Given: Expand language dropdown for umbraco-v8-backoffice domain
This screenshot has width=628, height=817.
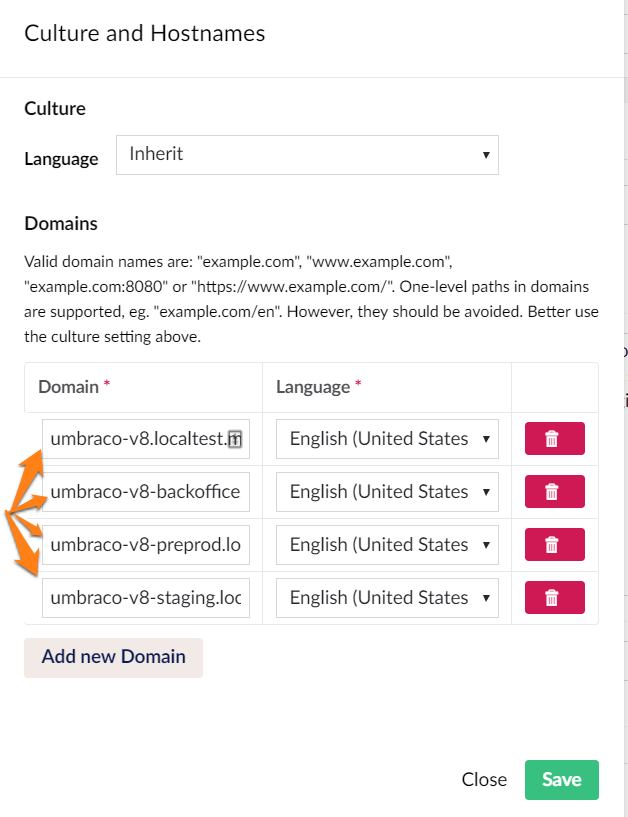Looking at the screenshot, I should coord(387,492).
